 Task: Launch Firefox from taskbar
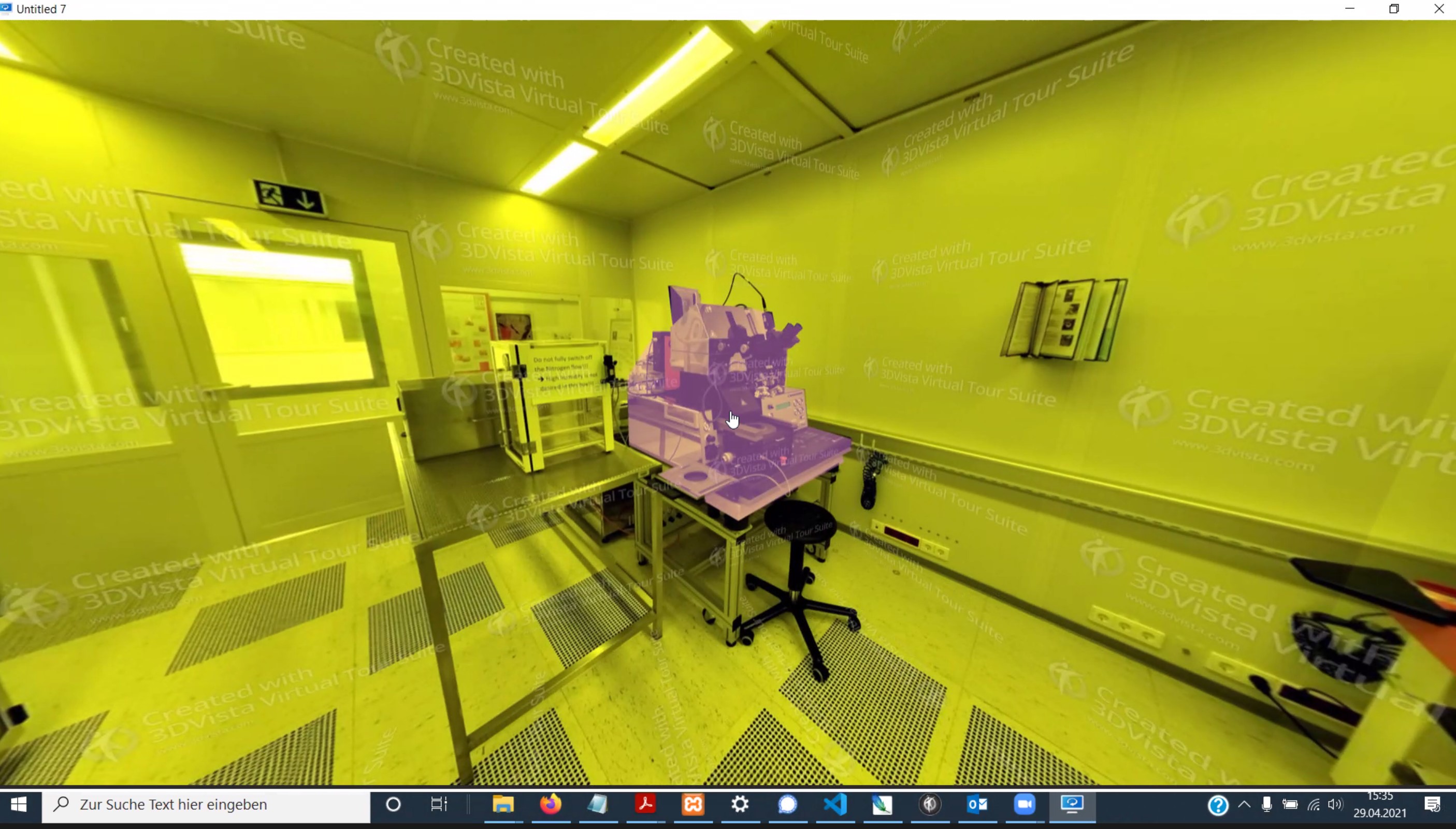coord(551,805)
